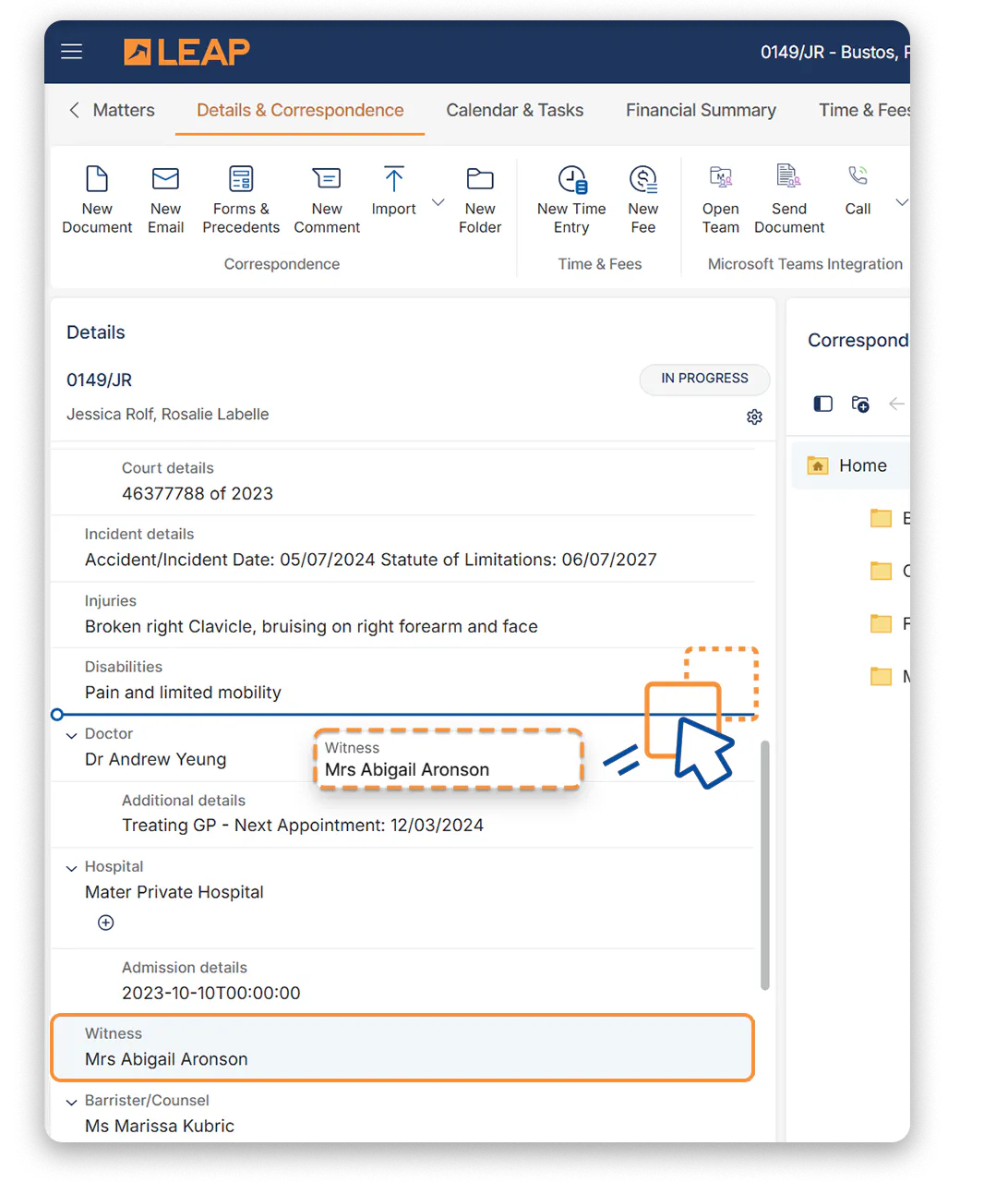Screen dimensions: 1008x1182
Task: Create a New Folder
Action: click(480, 199)
